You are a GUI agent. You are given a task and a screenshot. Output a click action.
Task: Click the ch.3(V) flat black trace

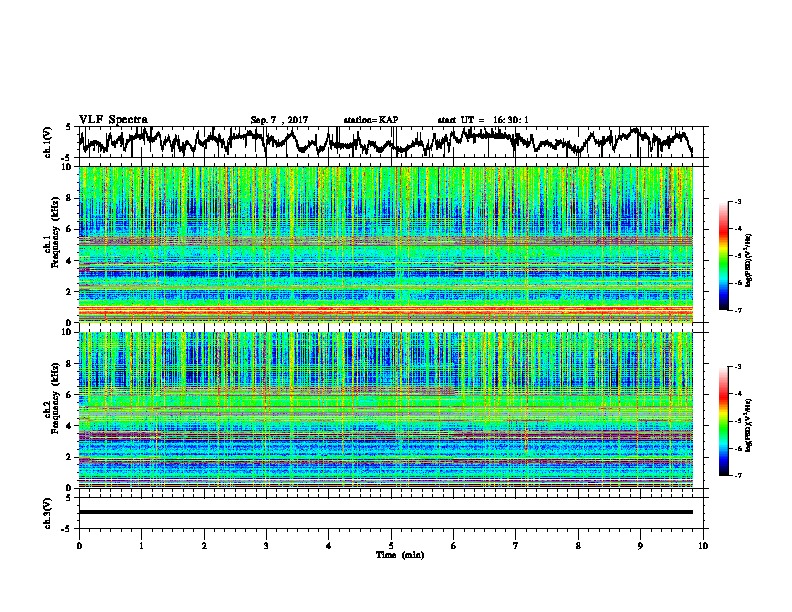[386, 512]
